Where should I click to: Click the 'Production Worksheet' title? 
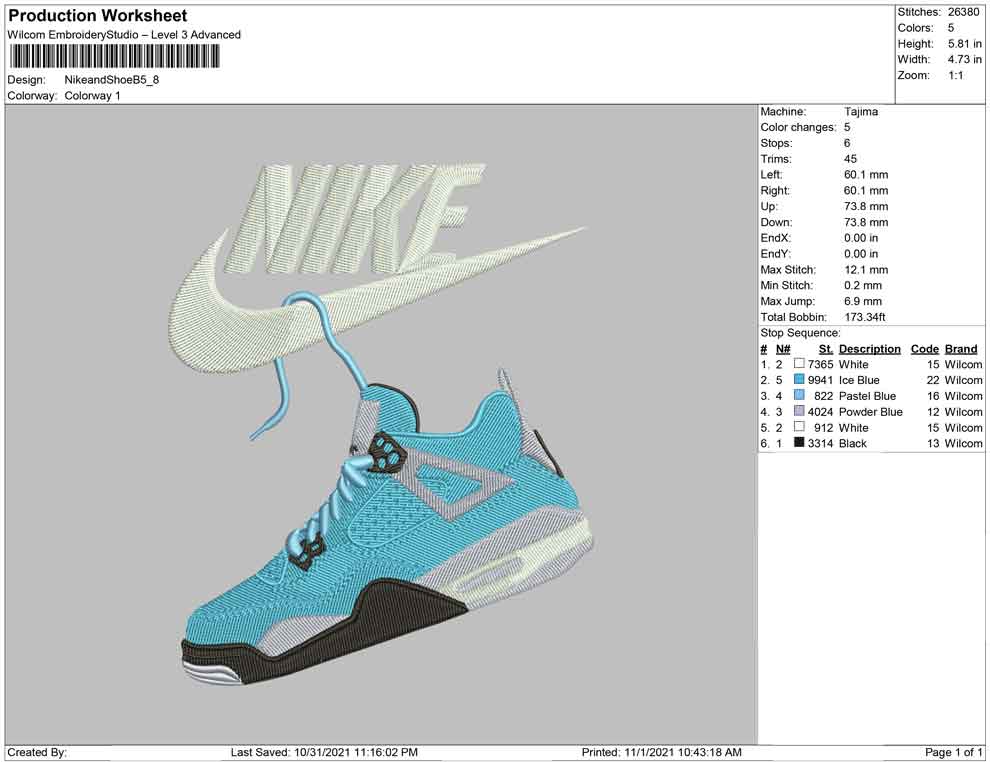pyautogui.click(x=97, y=16)
